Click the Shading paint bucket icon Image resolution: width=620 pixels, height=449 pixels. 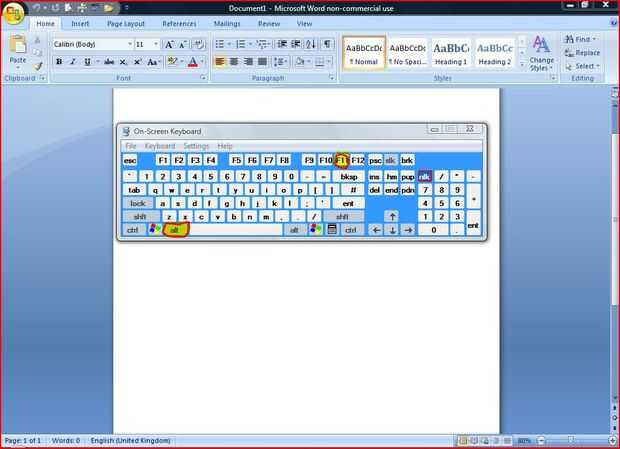(x=300, y=62)
